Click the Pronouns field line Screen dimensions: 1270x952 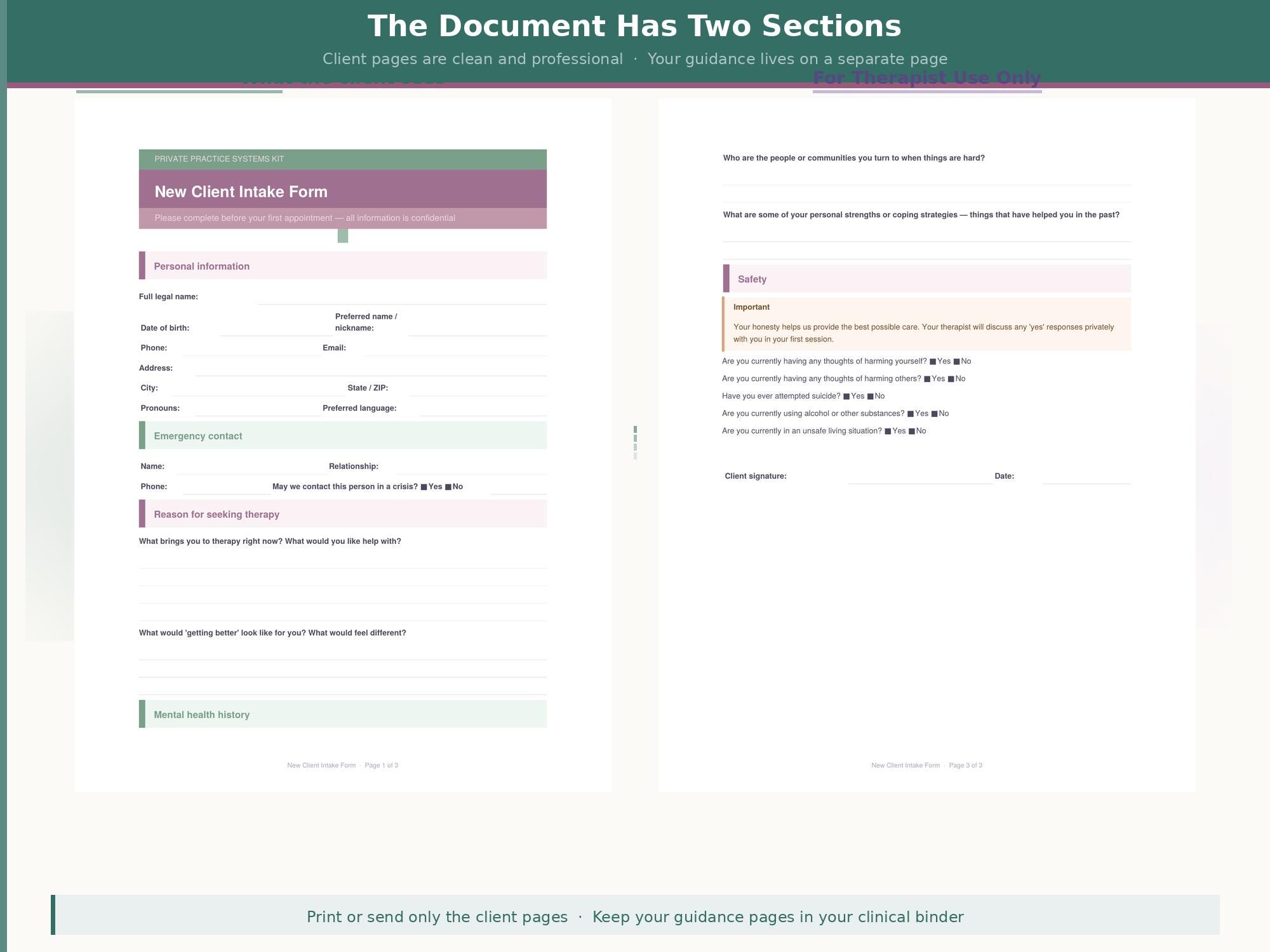point(257,409)
